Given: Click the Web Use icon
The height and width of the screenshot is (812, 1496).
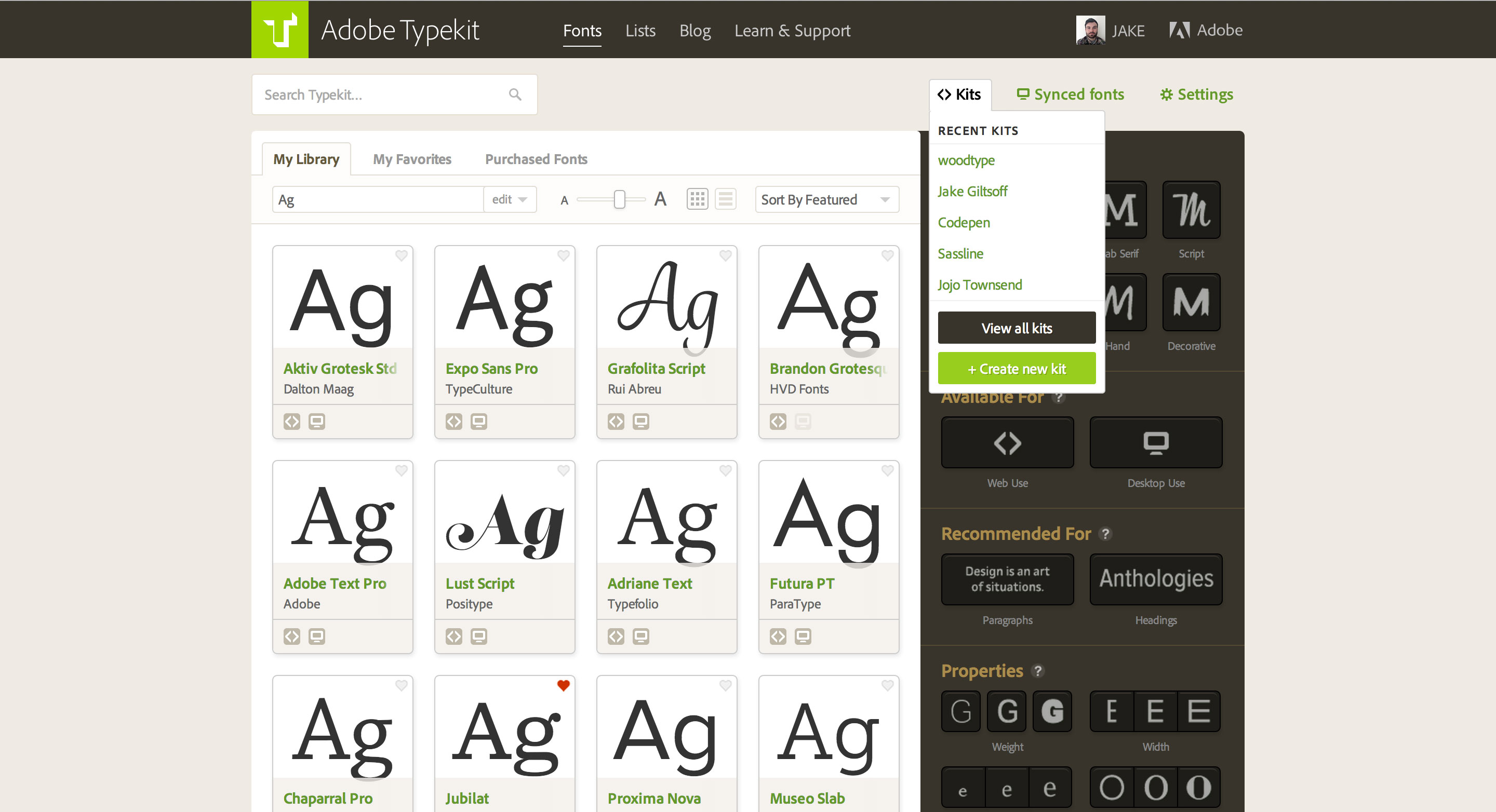Looking at the screenshot, I should (1007, 443).
